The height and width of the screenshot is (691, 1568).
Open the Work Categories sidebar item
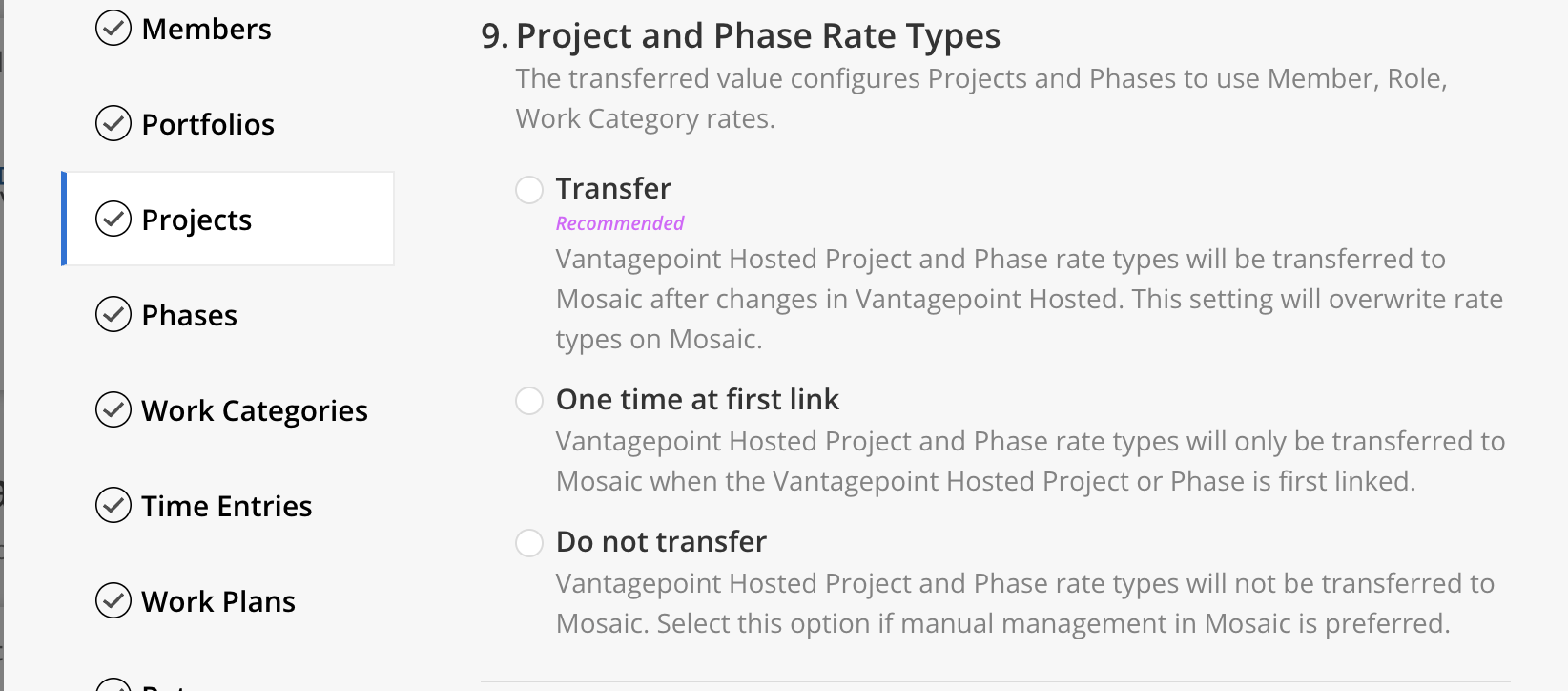click(x=255, y=411)
